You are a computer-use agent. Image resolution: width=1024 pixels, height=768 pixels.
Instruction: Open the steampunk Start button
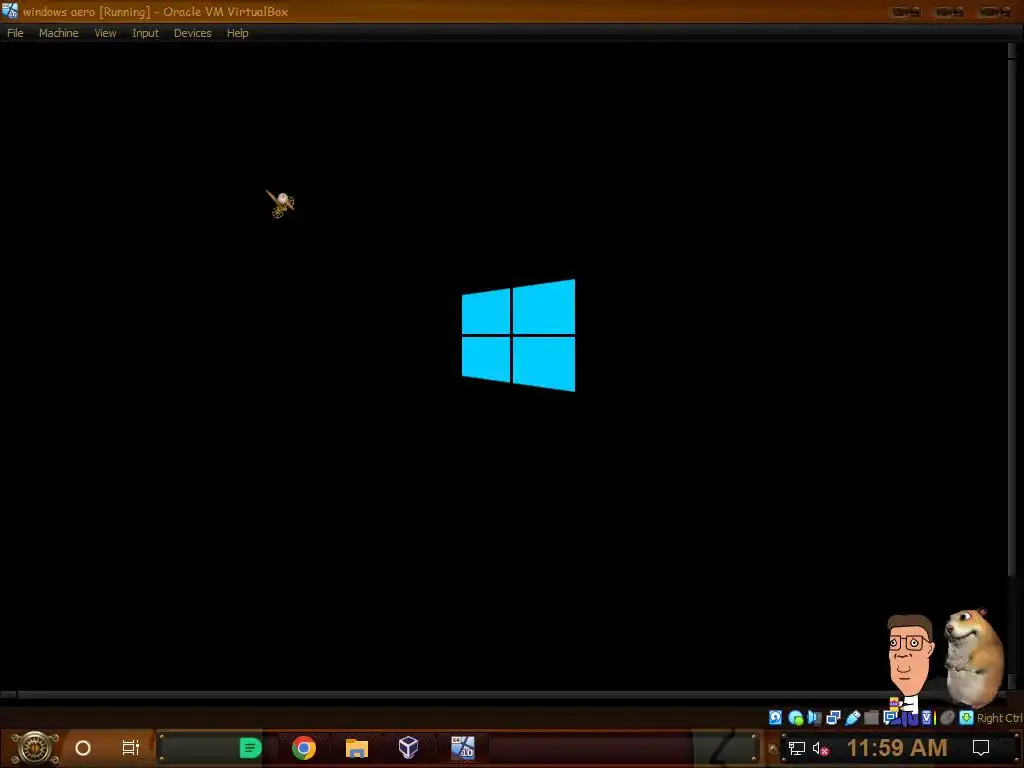[35, 748]
